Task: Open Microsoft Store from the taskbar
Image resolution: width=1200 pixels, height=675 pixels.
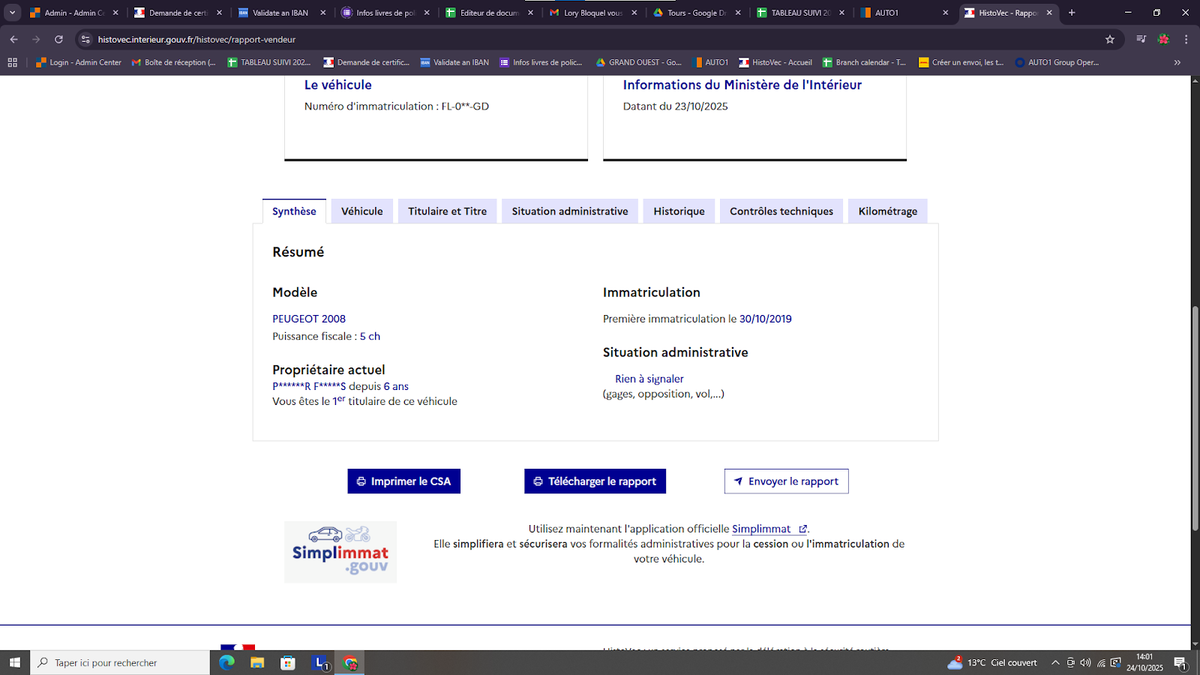Action: [288, 662]
